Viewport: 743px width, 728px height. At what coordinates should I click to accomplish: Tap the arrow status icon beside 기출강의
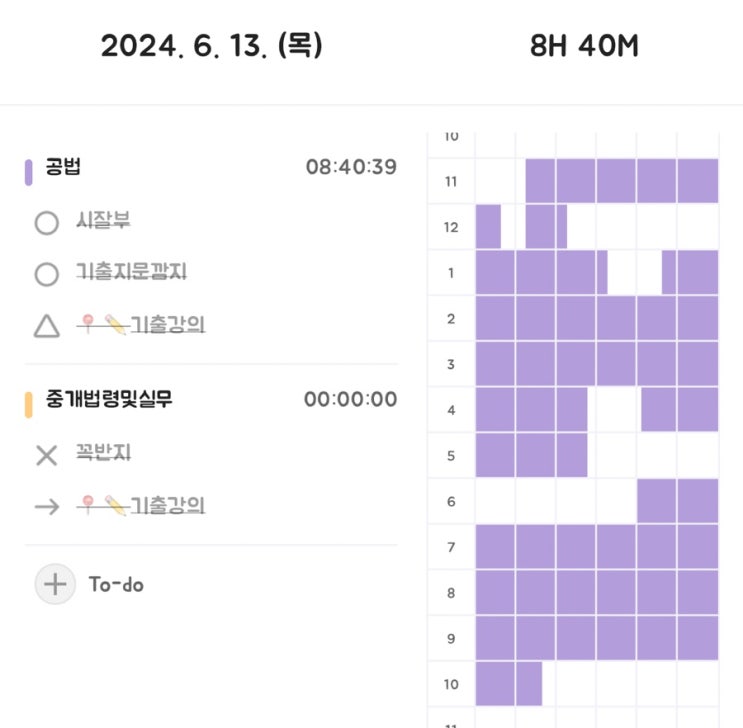pyautogui.click(x=47, y=507)
